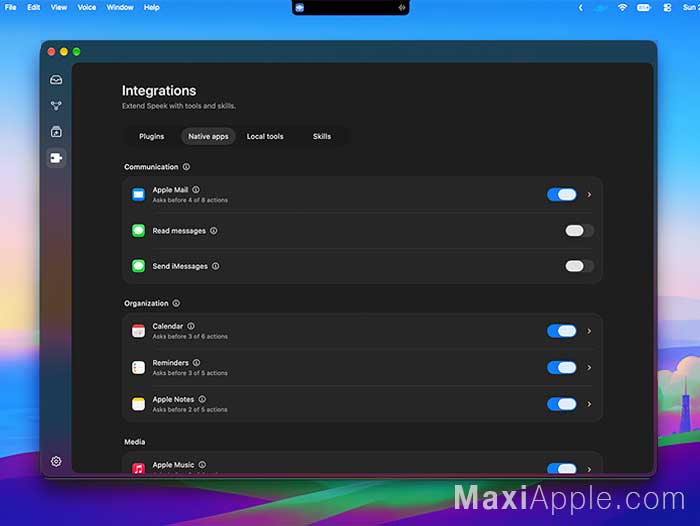The image size is (700, 526).
Task: Open Wi-Fi status in the menu bar
Action: [x=622, y=8]
